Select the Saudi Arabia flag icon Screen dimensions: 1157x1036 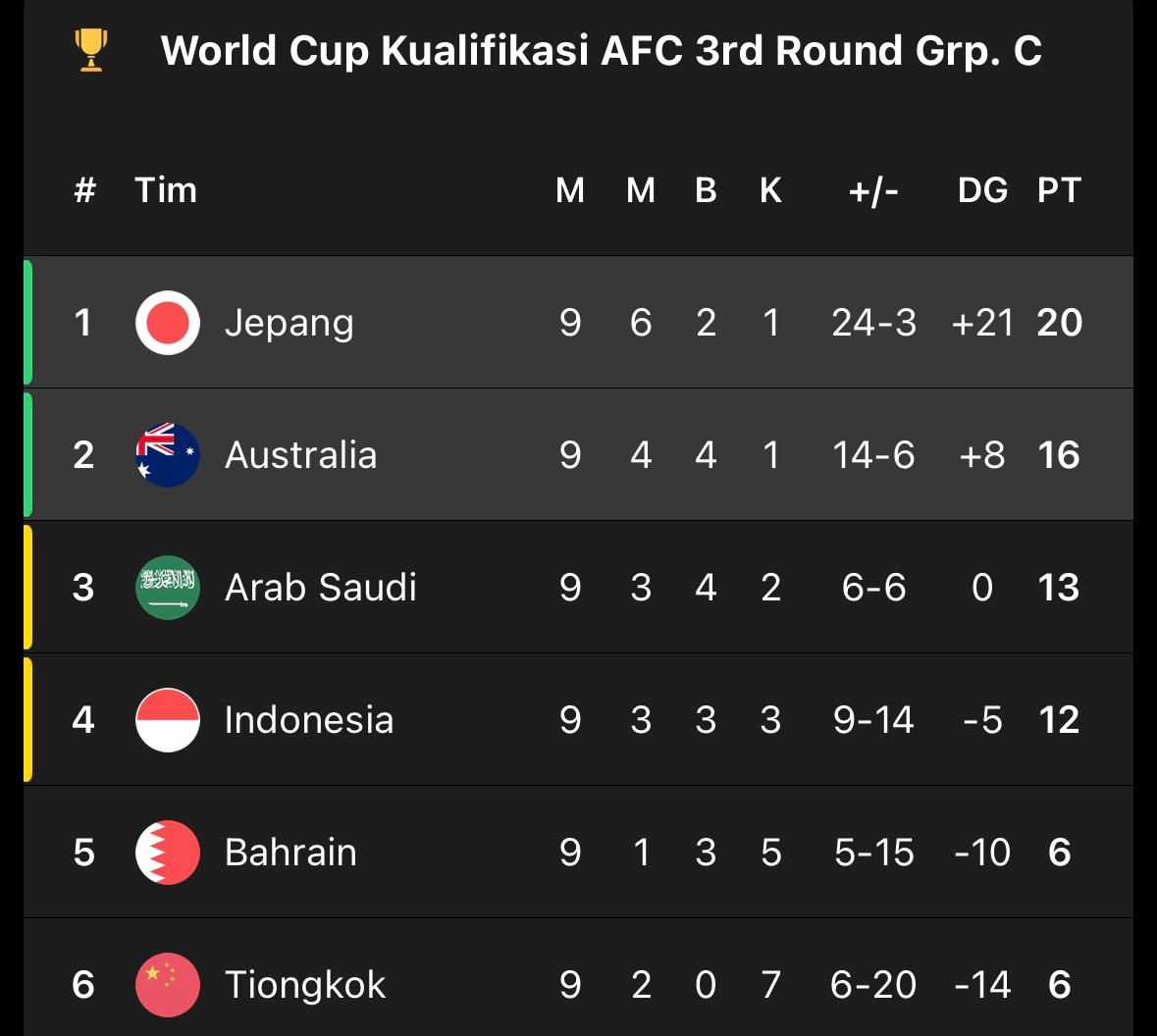point(168,588)
